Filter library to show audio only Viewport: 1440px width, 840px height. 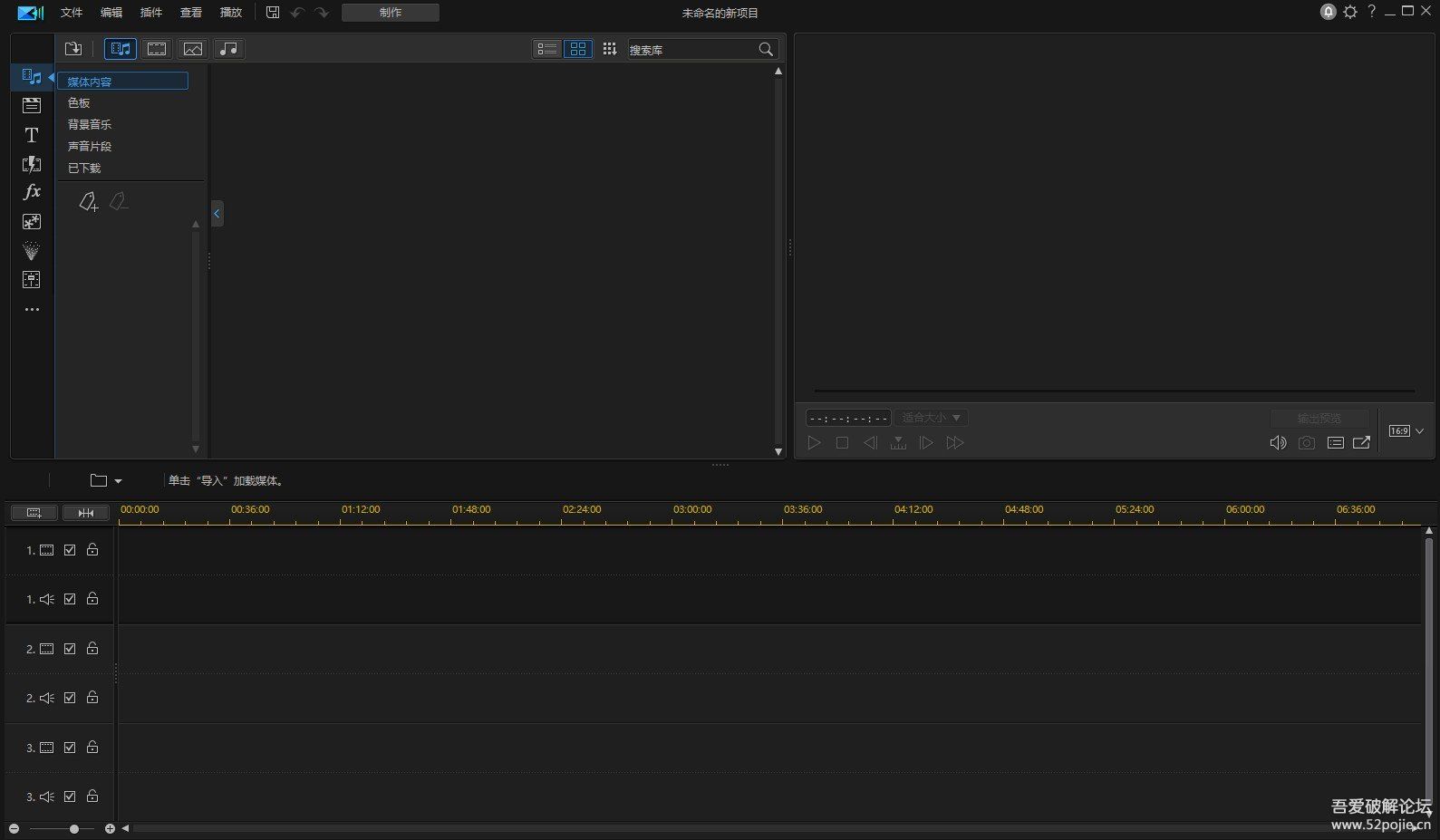pos(229,49)
